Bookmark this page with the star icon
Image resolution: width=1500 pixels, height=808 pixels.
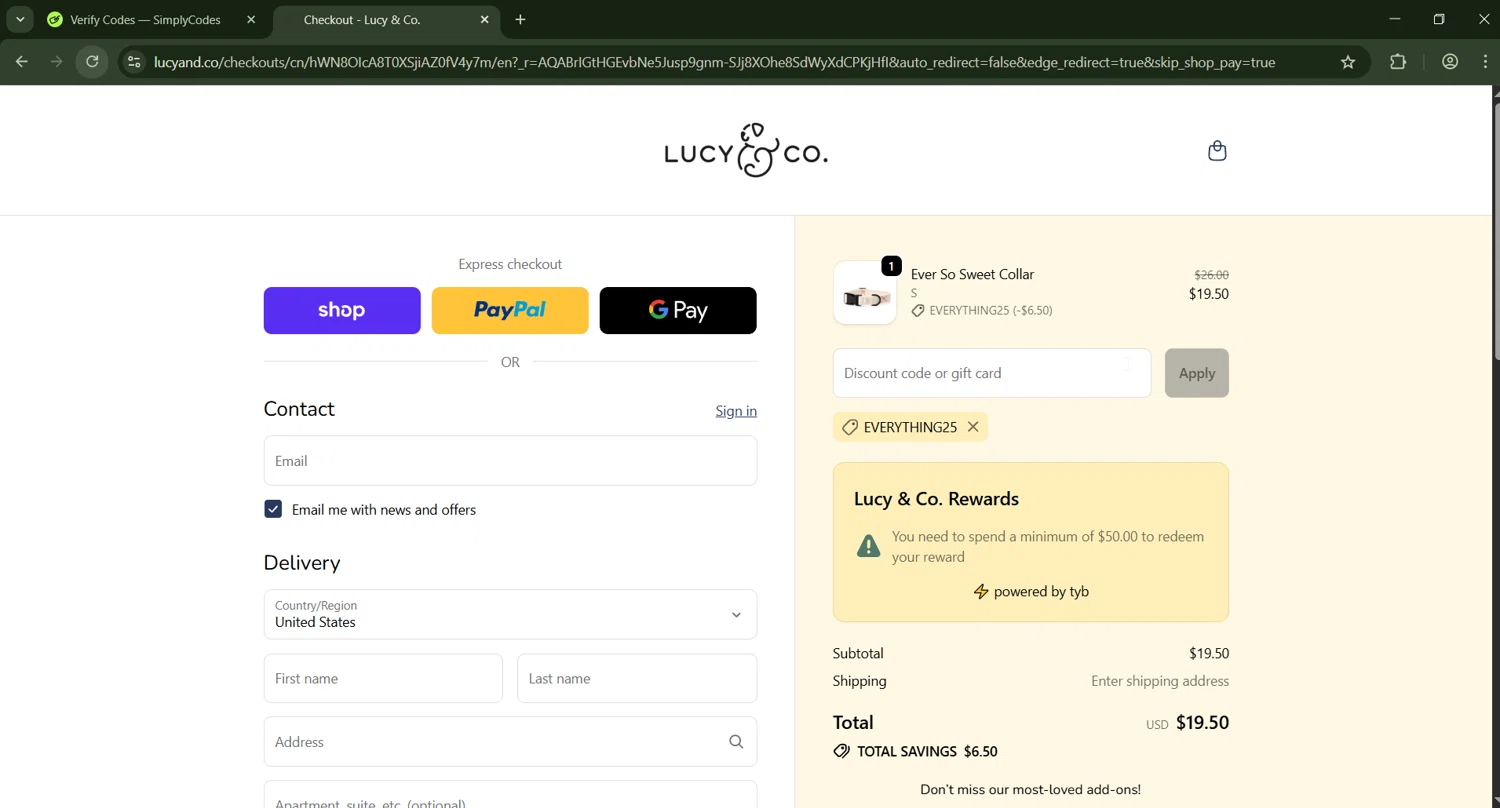tap(1348, 62)
